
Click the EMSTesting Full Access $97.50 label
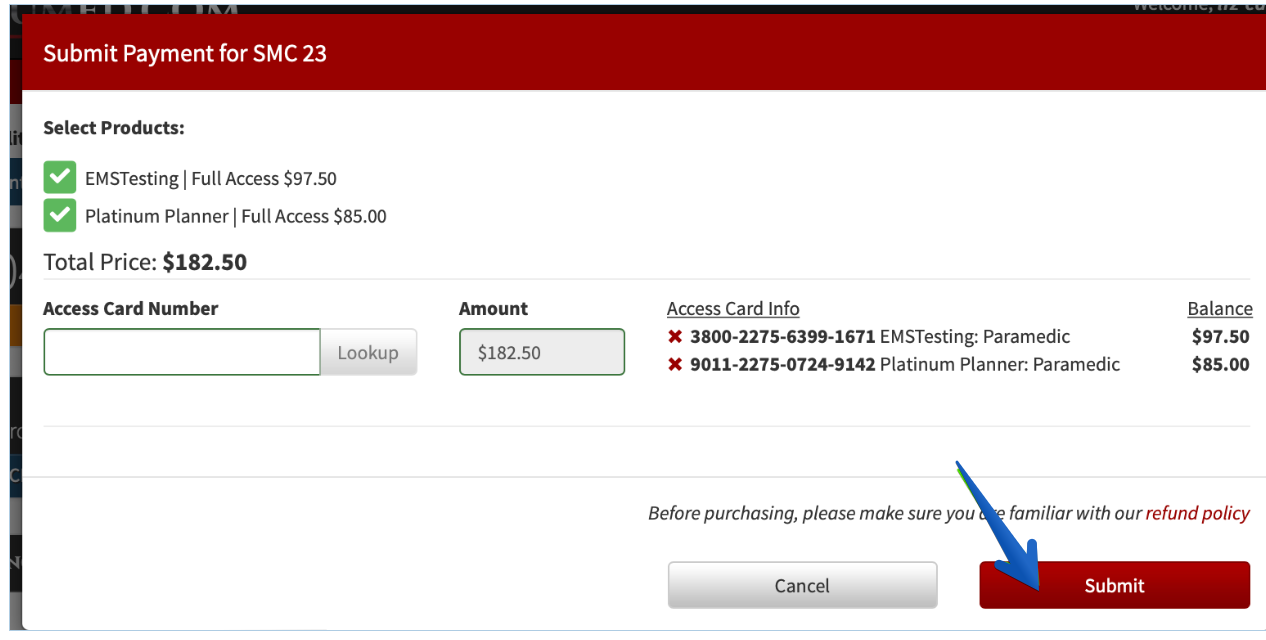(x=211, y=179)
